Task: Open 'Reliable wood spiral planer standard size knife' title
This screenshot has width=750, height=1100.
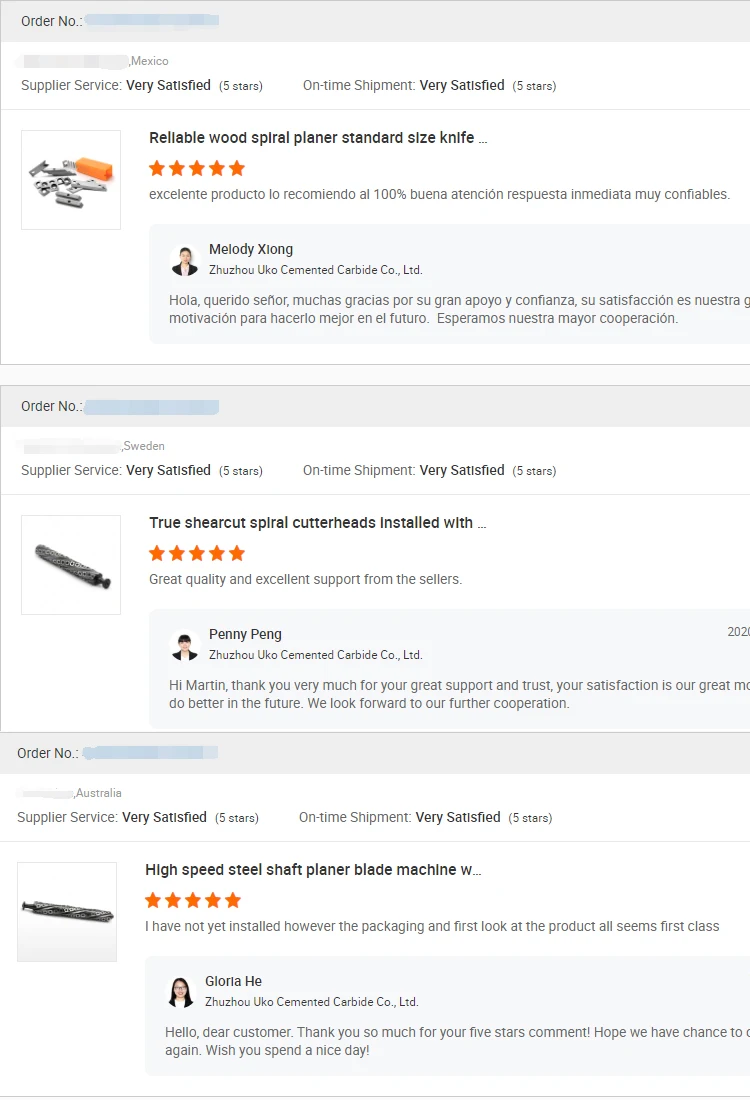Action: 318,138
